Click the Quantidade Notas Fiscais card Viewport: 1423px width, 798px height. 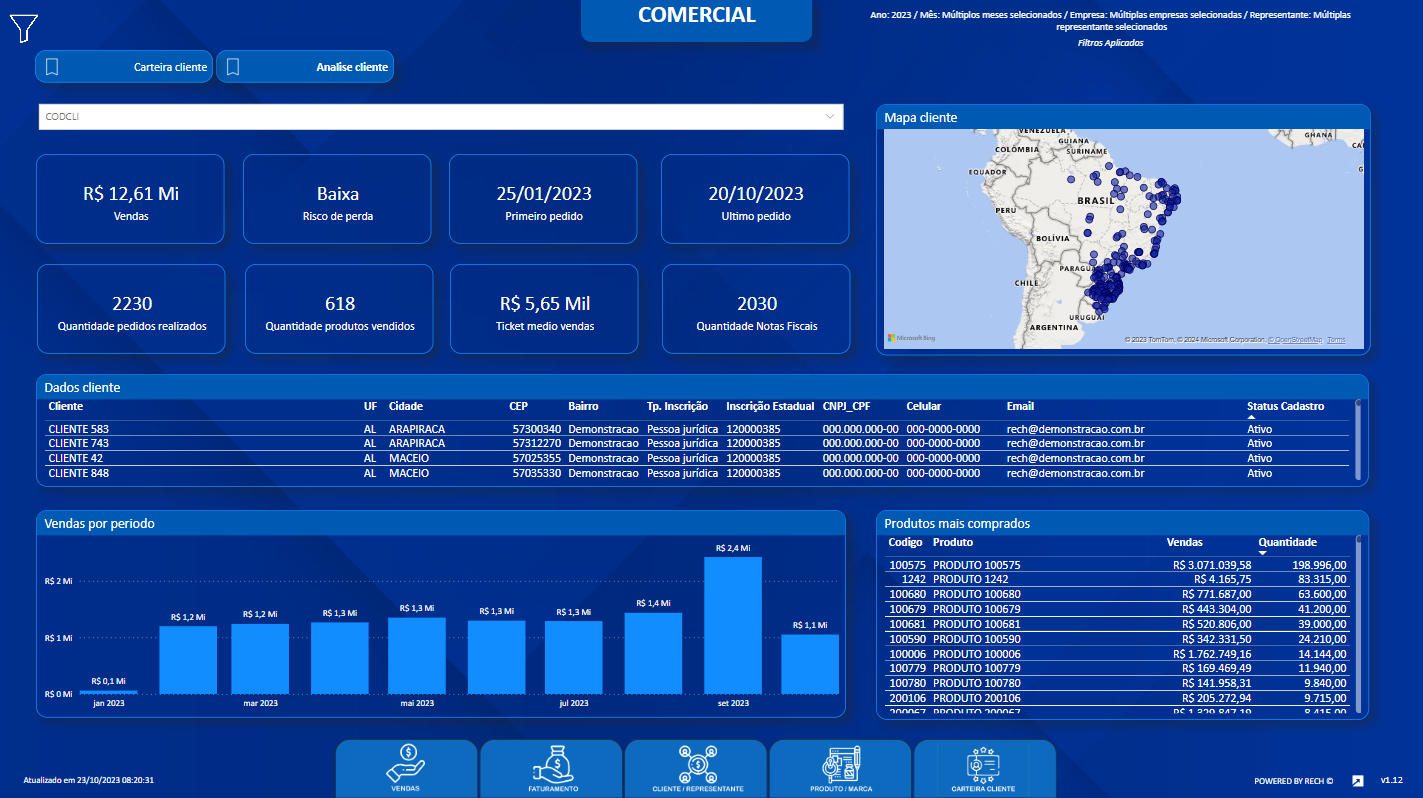point(756,309)
